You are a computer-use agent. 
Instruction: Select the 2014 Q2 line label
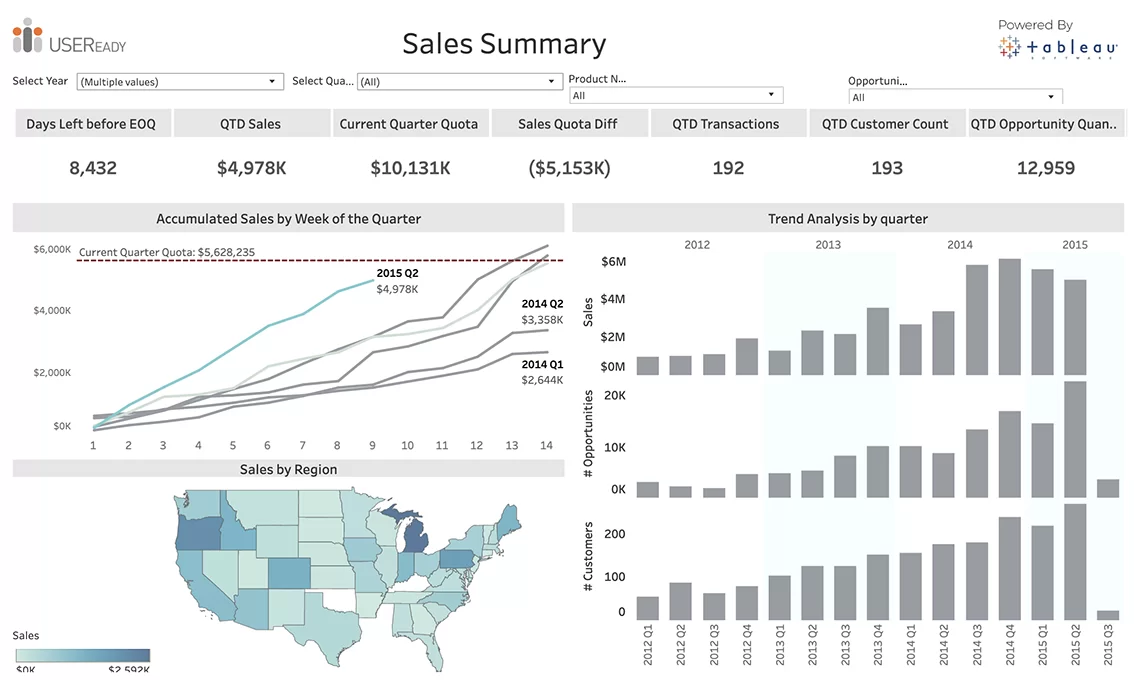tap(542, 304)
